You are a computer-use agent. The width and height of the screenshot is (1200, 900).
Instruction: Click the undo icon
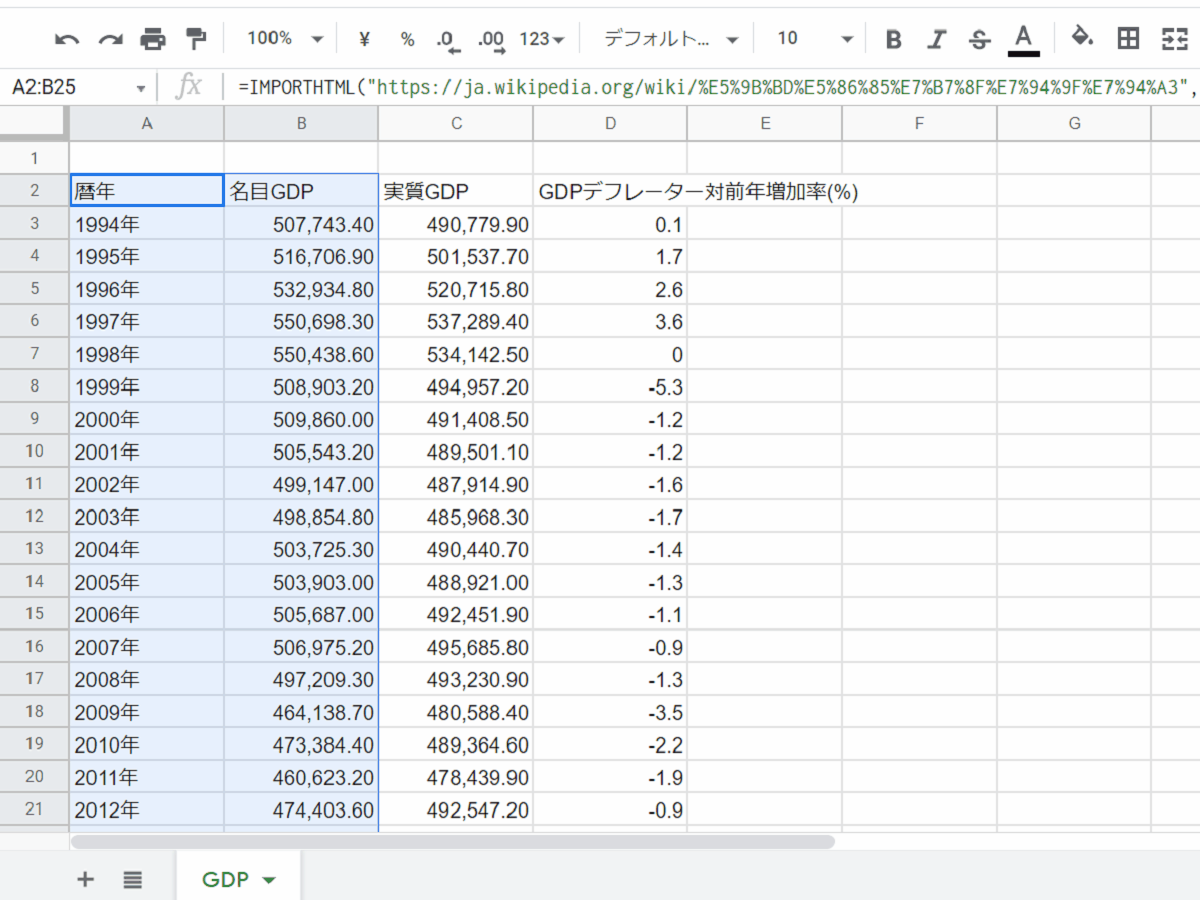pos(67,39)
